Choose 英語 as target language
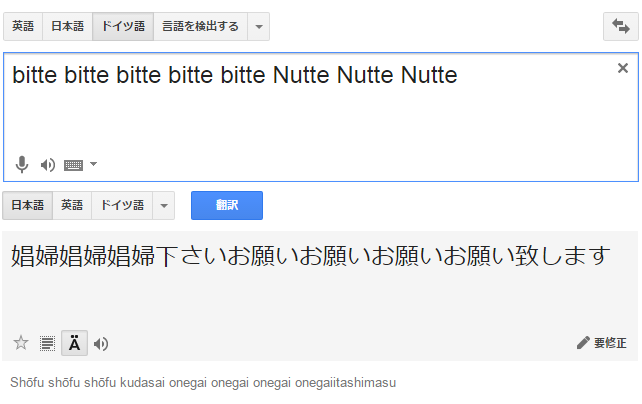642x404 pixels. coord(72,206)
